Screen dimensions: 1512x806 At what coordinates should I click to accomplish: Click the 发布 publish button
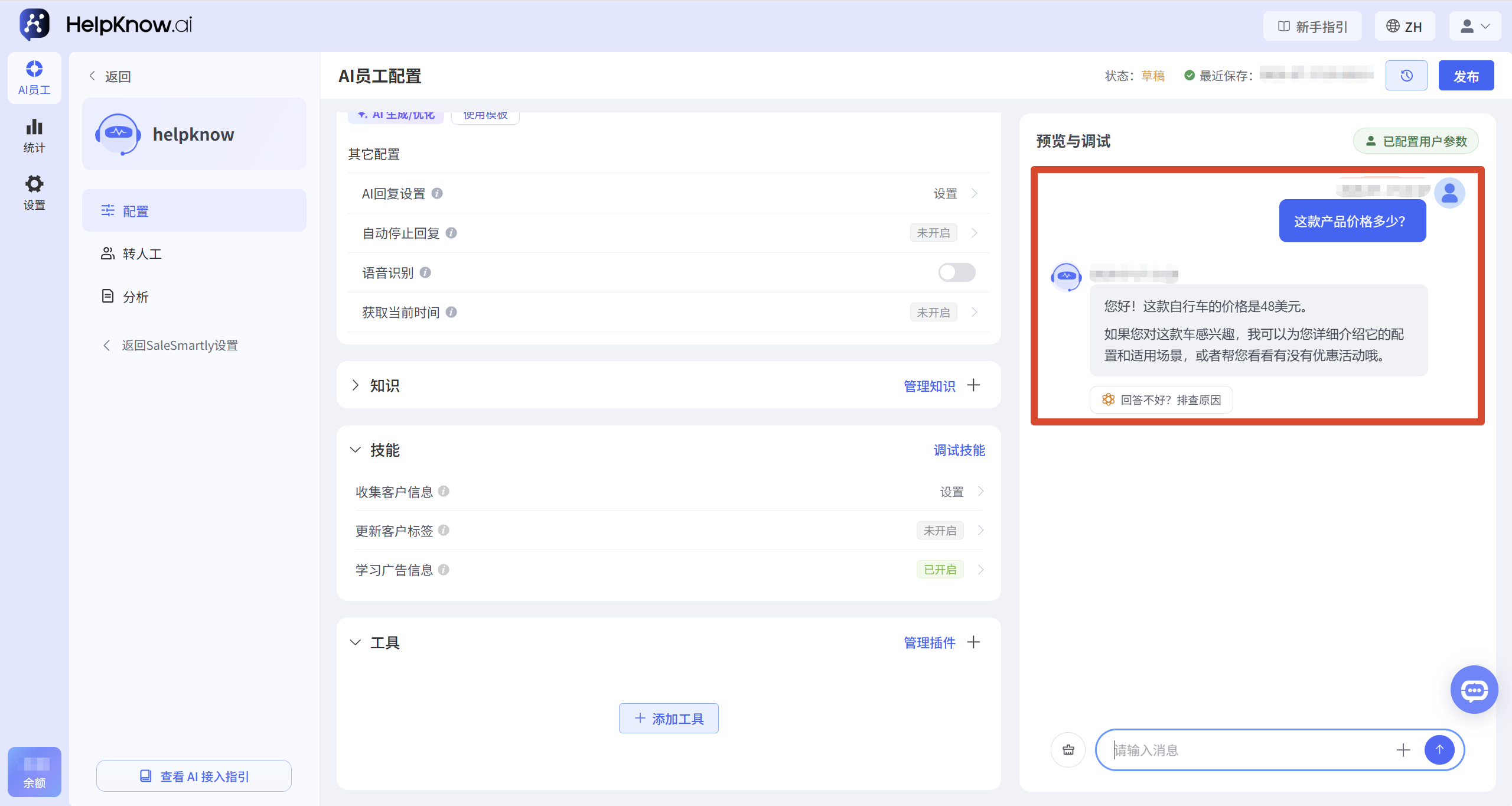pos(1466,76)
